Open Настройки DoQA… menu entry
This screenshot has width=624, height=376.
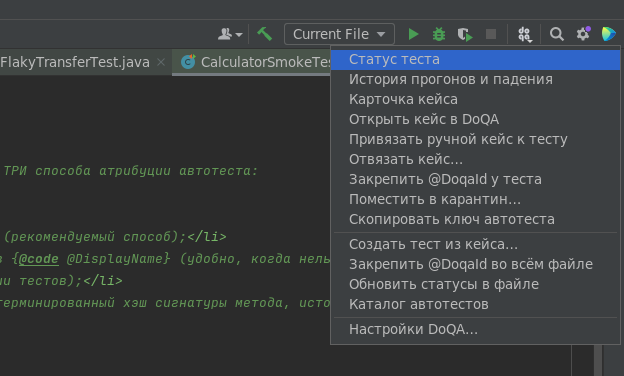tap(475, 329)
